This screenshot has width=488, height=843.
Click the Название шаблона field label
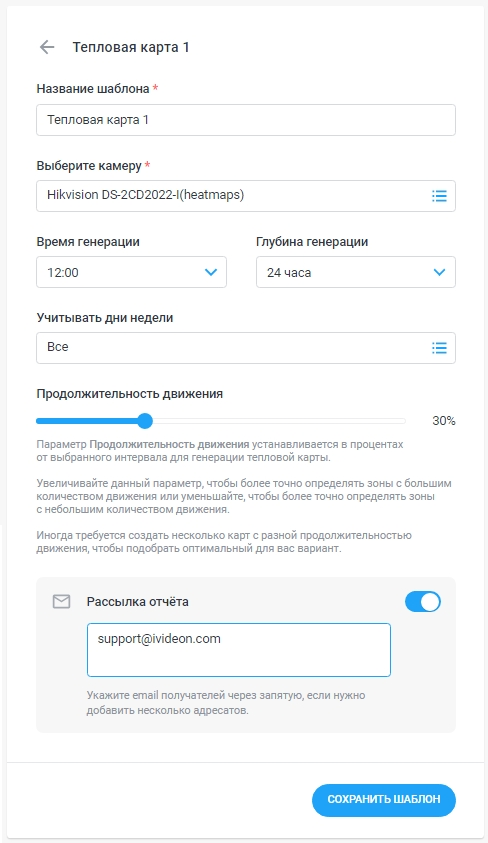[93, 89]
